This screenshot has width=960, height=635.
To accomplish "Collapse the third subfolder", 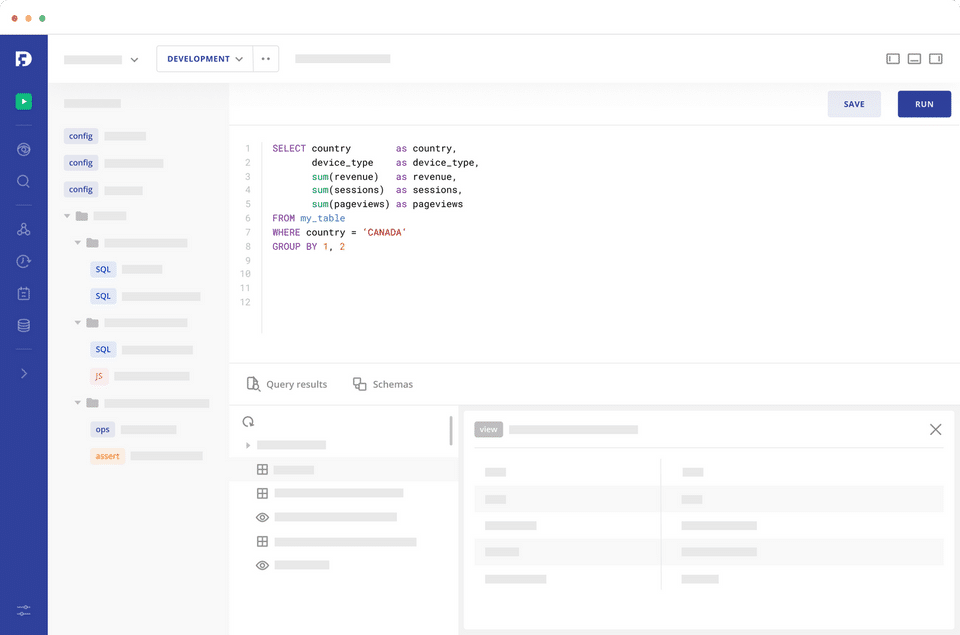I will (x=78, y=403).
